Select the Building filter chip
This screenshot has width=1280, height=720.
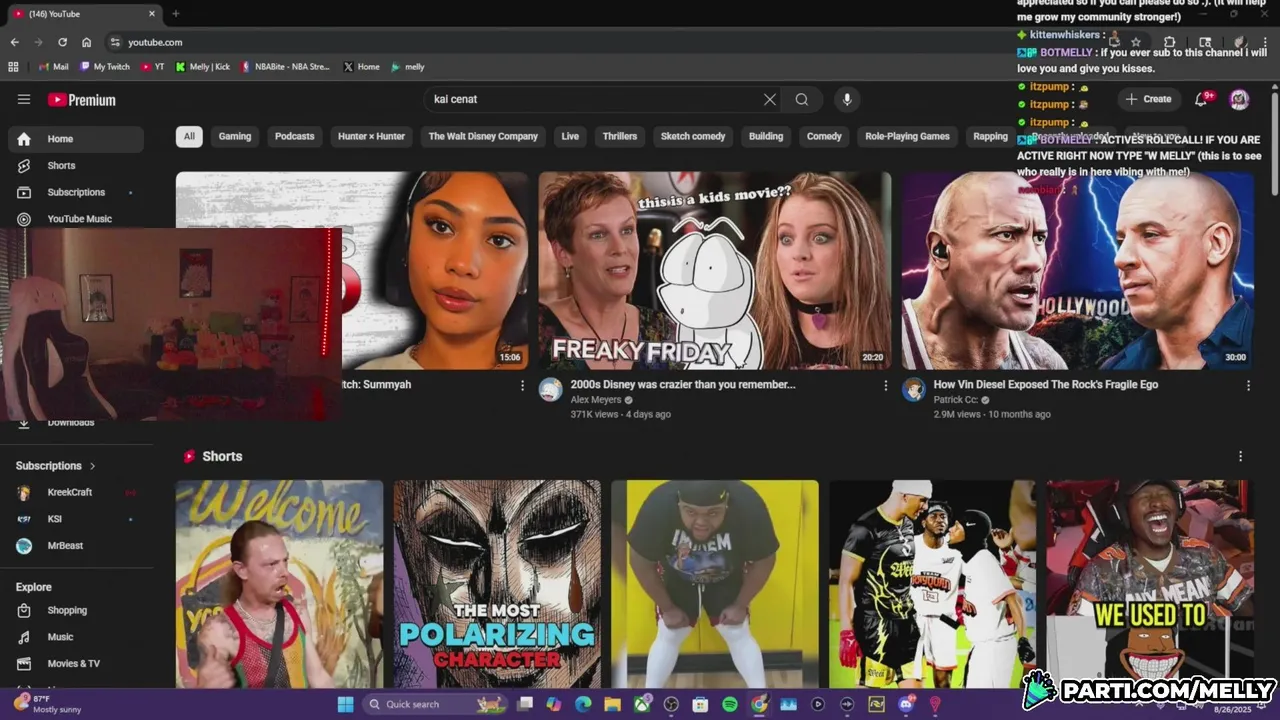(766, 136)
